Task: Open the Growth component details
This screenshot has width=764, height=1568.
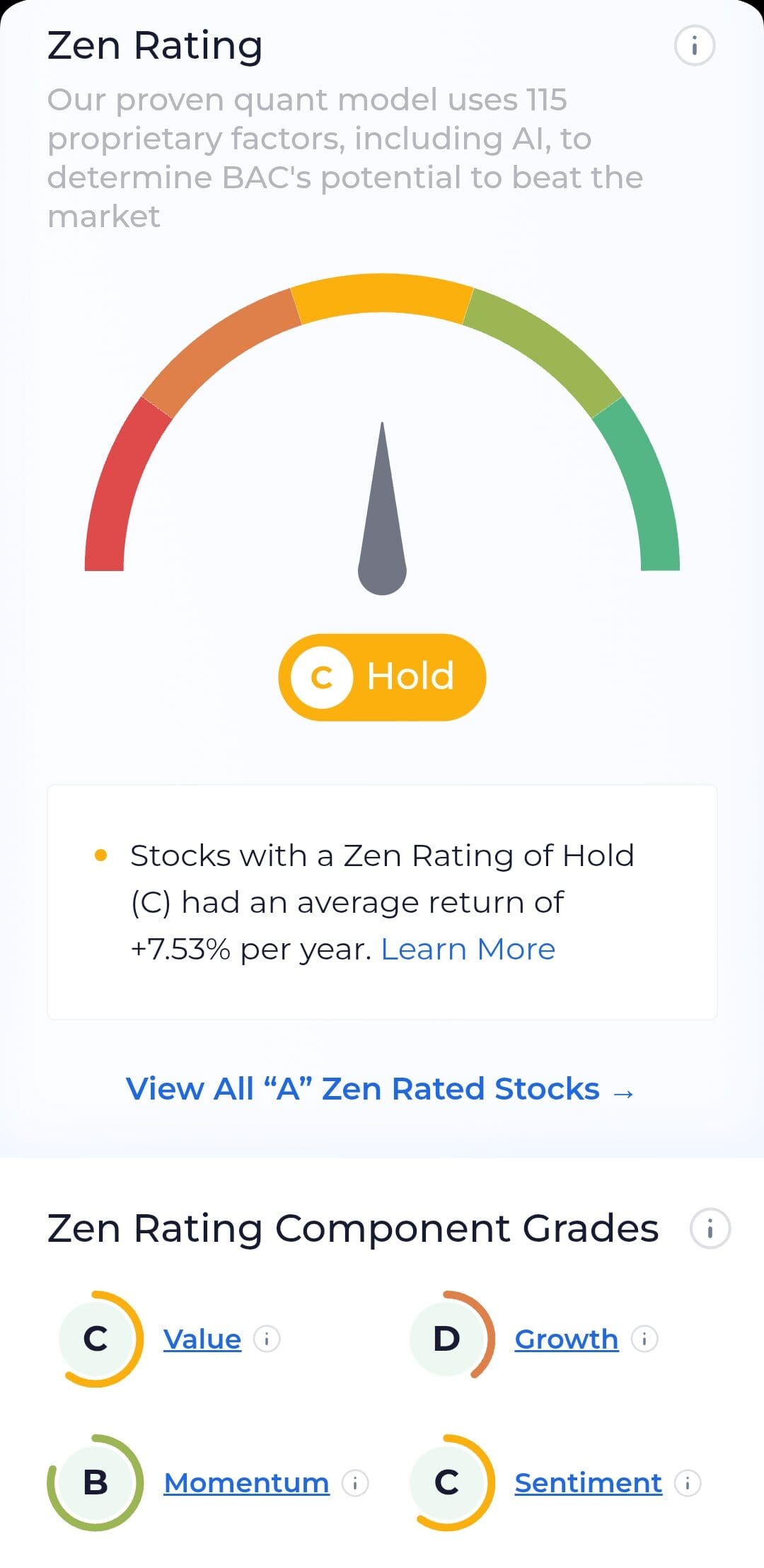Action: (566, 1340)
